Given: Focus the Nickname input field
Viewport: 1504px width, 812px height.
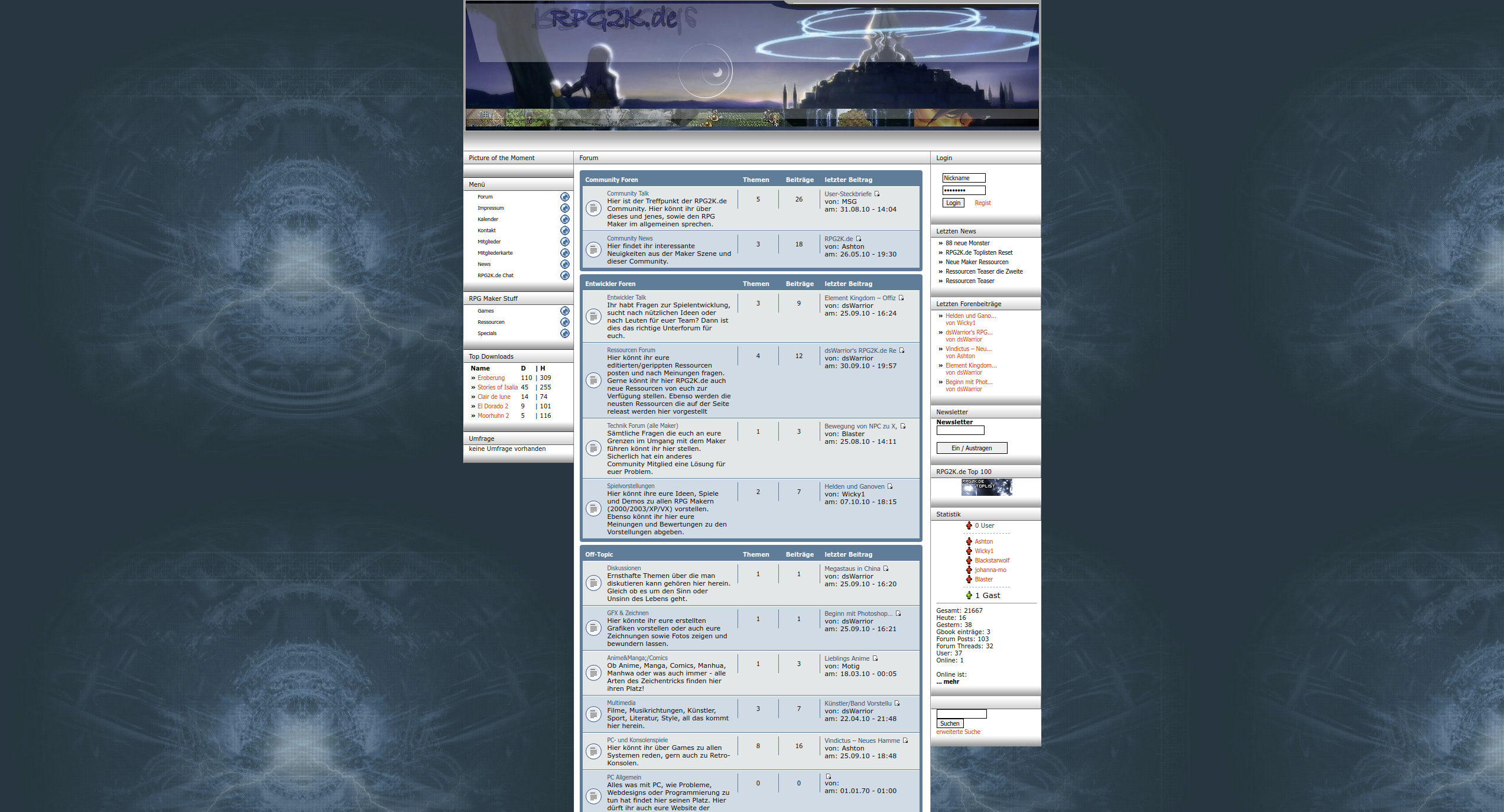Looking at the screenshot, I should point(963,178).
